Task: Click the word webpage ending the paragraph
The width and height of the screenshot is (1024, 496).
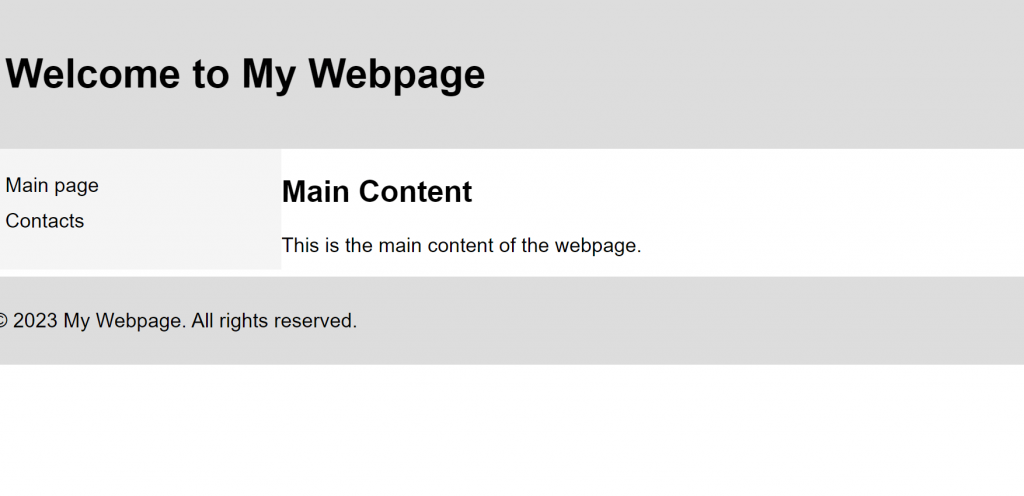Action: [598, 245]
